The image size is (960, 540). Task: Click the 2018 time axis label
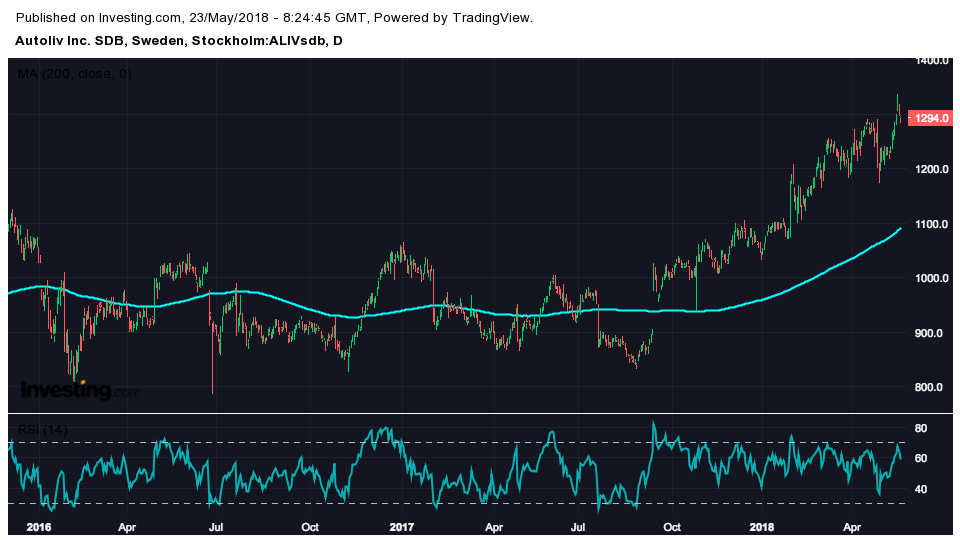click(762, 527)
